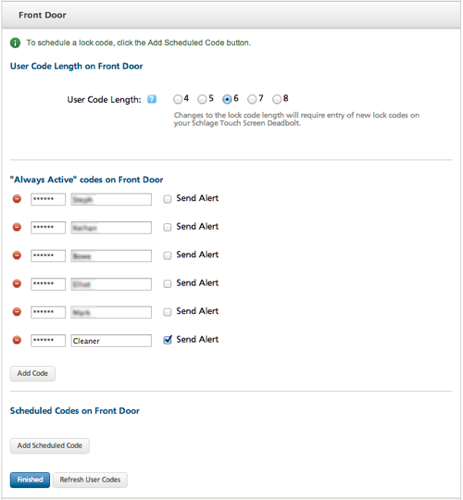The image size is (463, 500).
Task: Enable Send Alert on the first code
Action: tap(167, 199)
